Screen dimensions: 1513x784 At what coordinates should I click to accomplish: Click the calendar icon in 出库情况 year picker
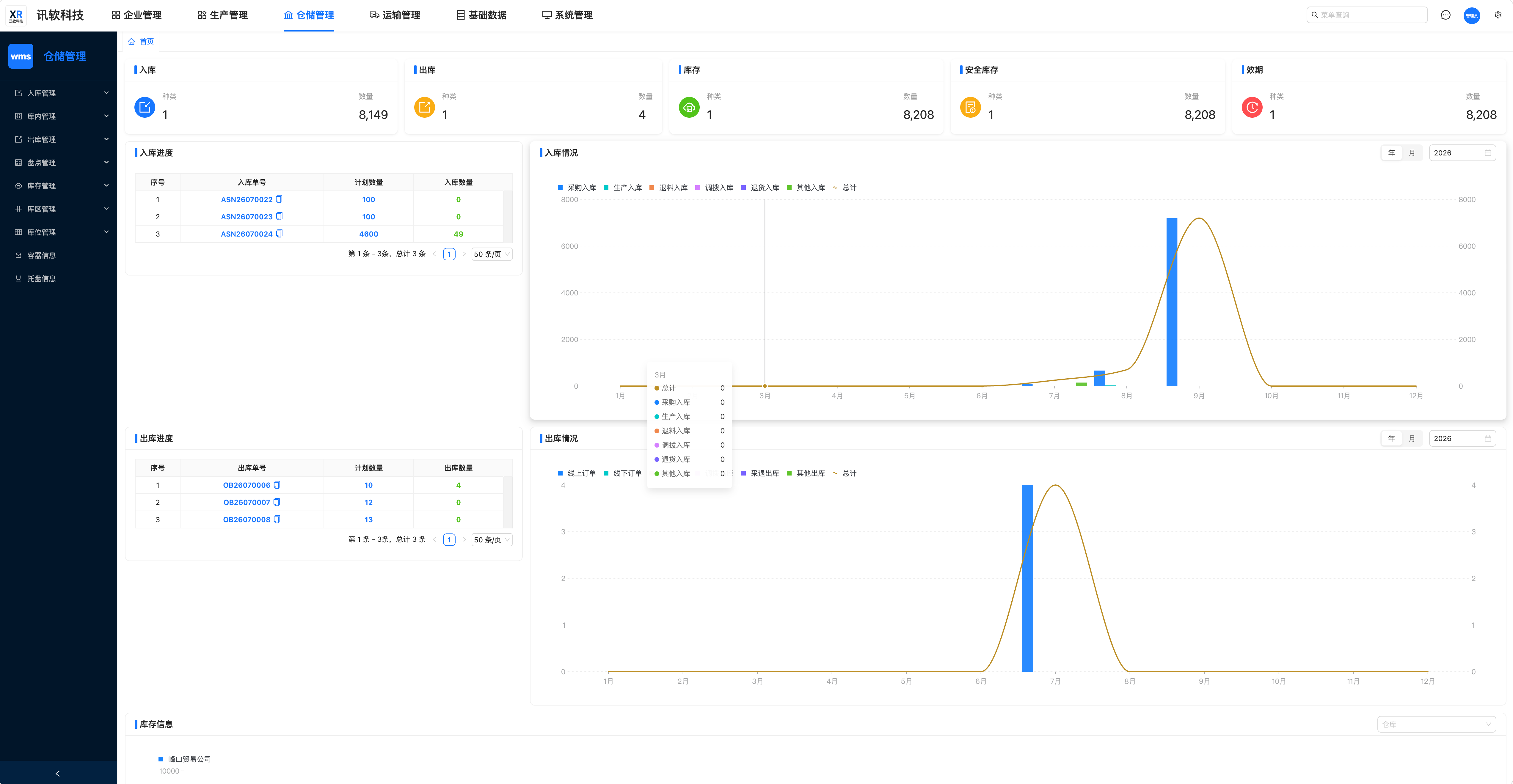tap(1488, 438)
